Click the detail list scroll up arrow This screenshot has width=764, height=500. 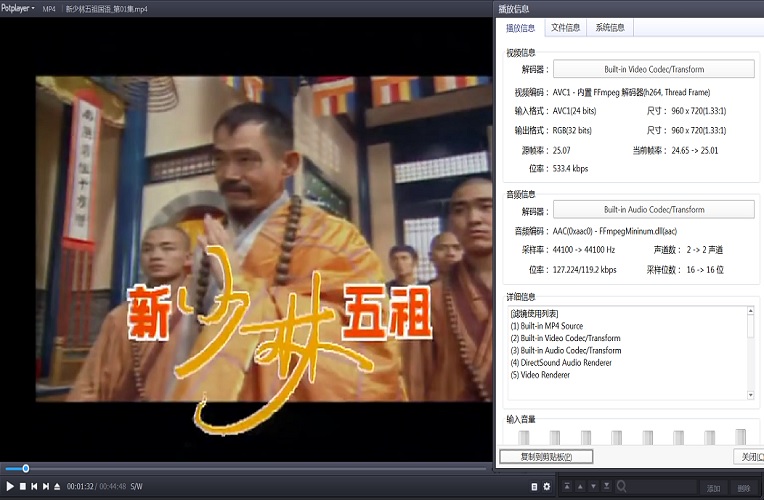tap(751, 310)
